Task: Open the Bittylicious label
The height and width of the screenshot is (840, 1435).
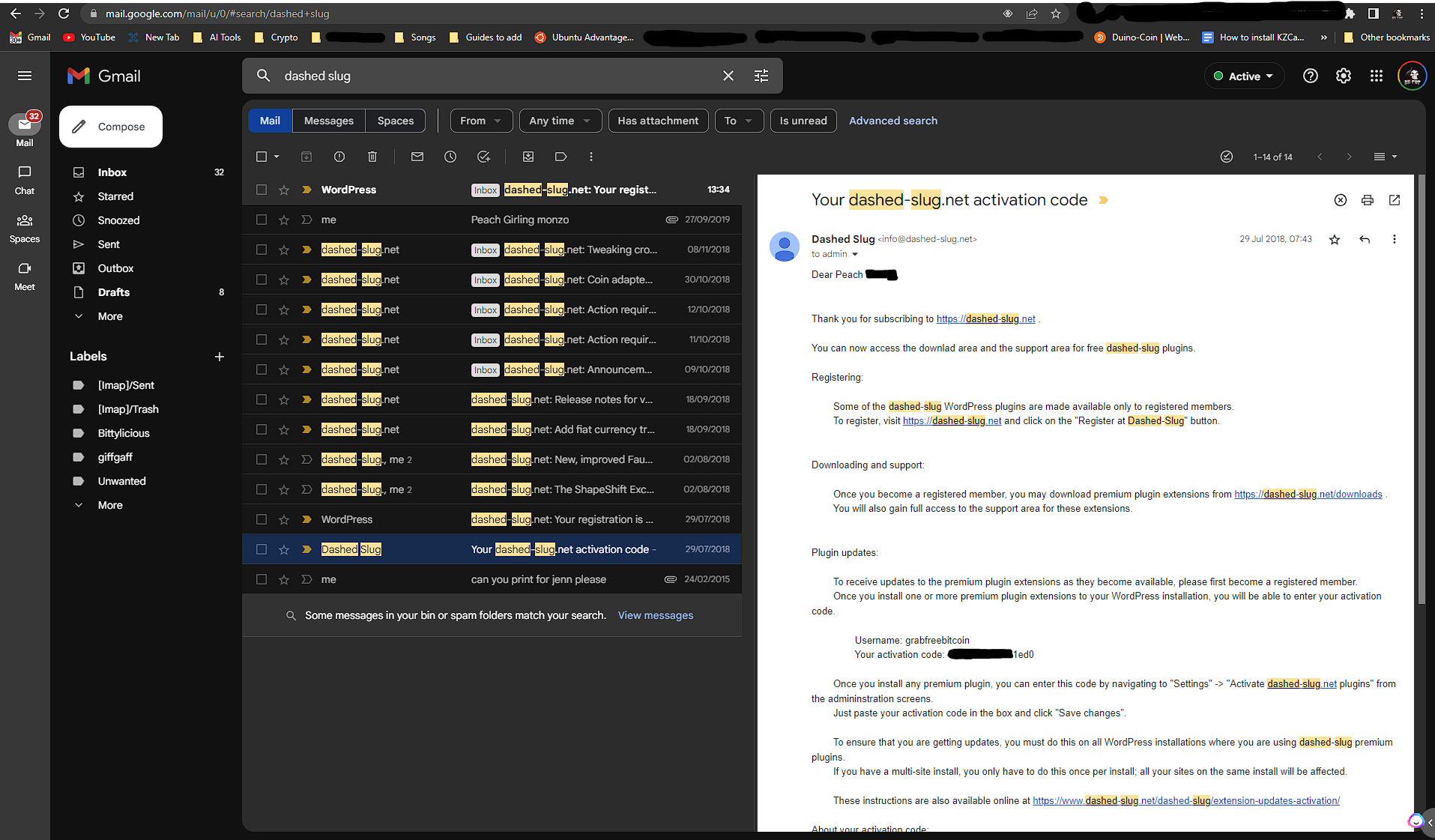Action: (124, 433)
